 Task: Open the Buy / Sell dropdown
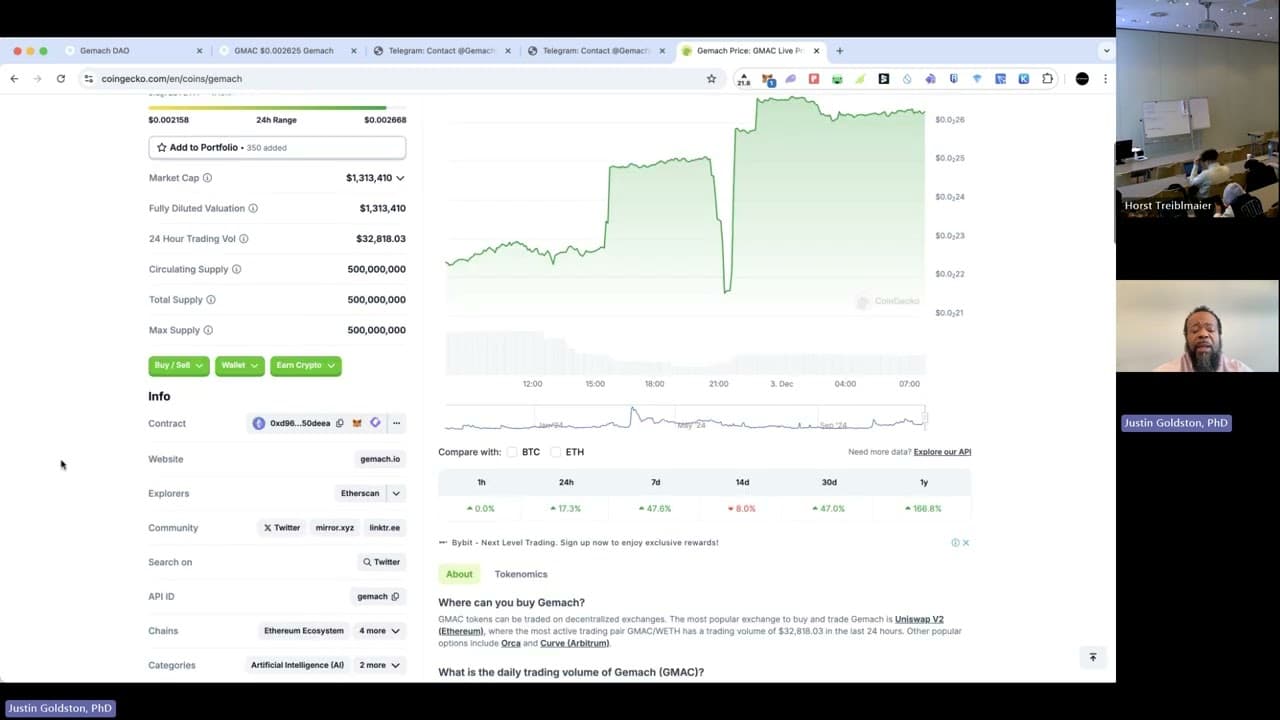pyautogui.click(x=178, y=366)
